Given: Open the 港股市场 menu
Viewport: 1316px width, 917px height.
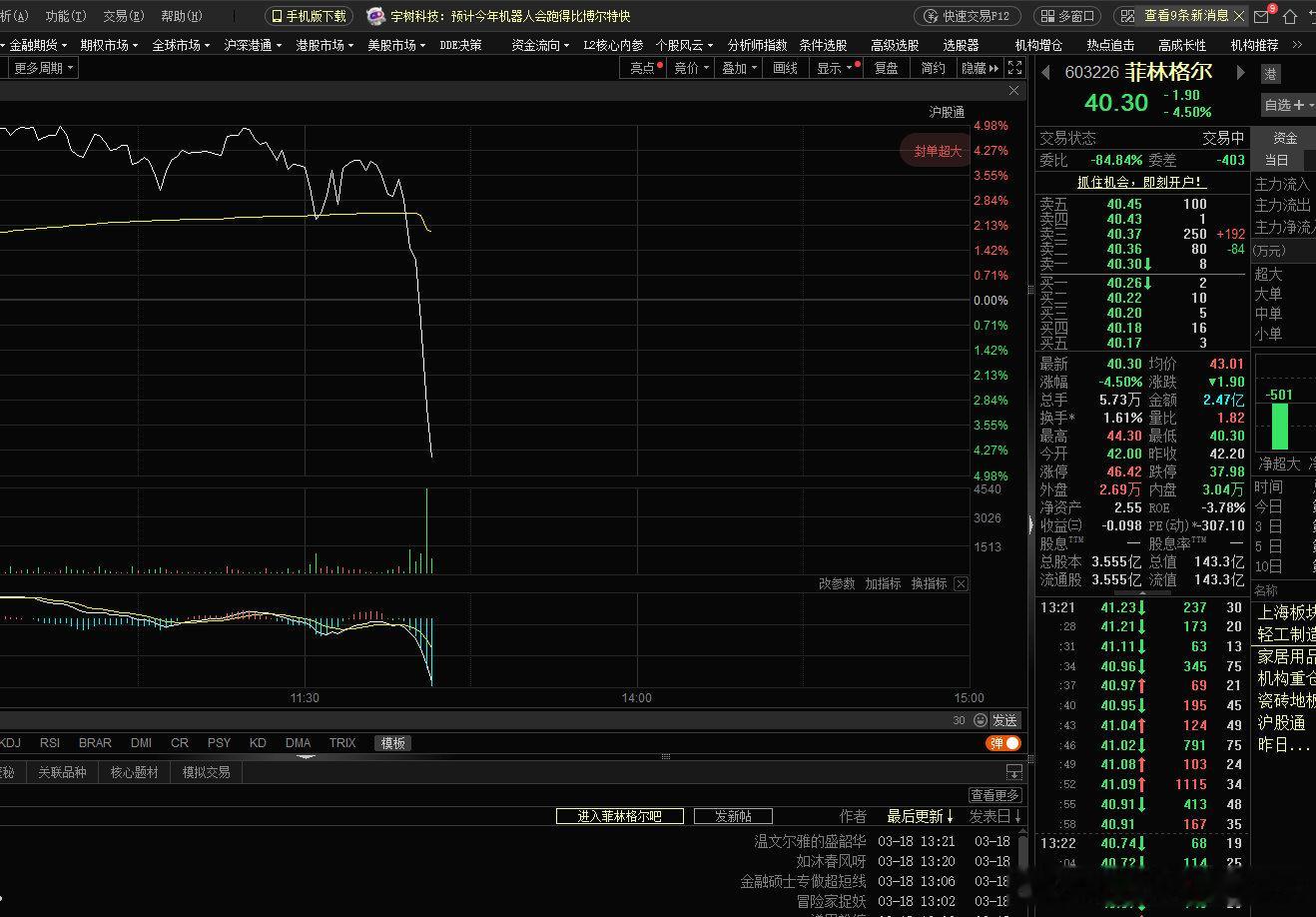Looking at the screenshot, I should coord(325,45).
